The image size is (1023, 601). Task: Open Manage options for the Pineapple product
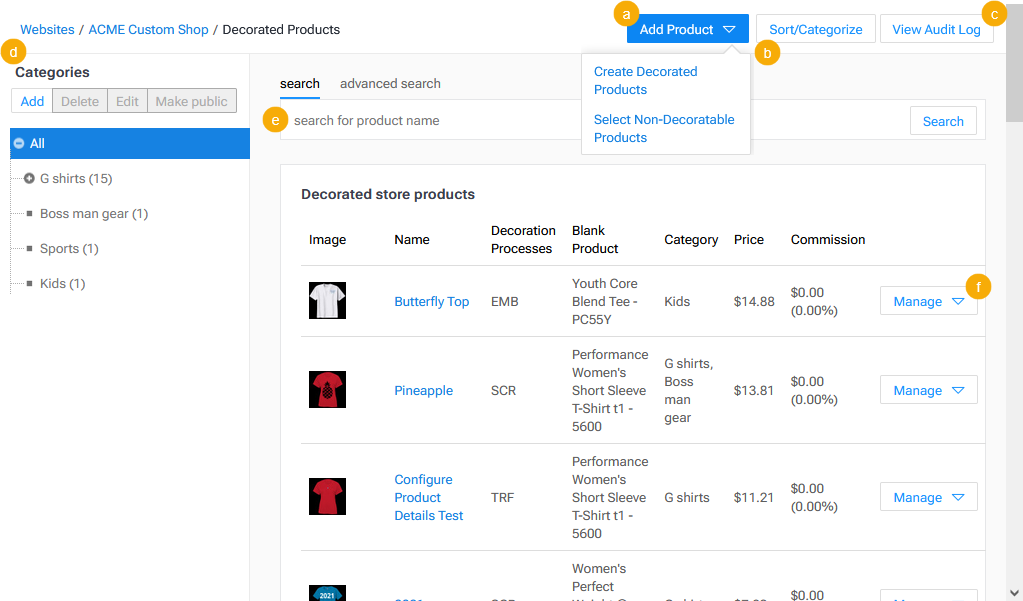928,390
